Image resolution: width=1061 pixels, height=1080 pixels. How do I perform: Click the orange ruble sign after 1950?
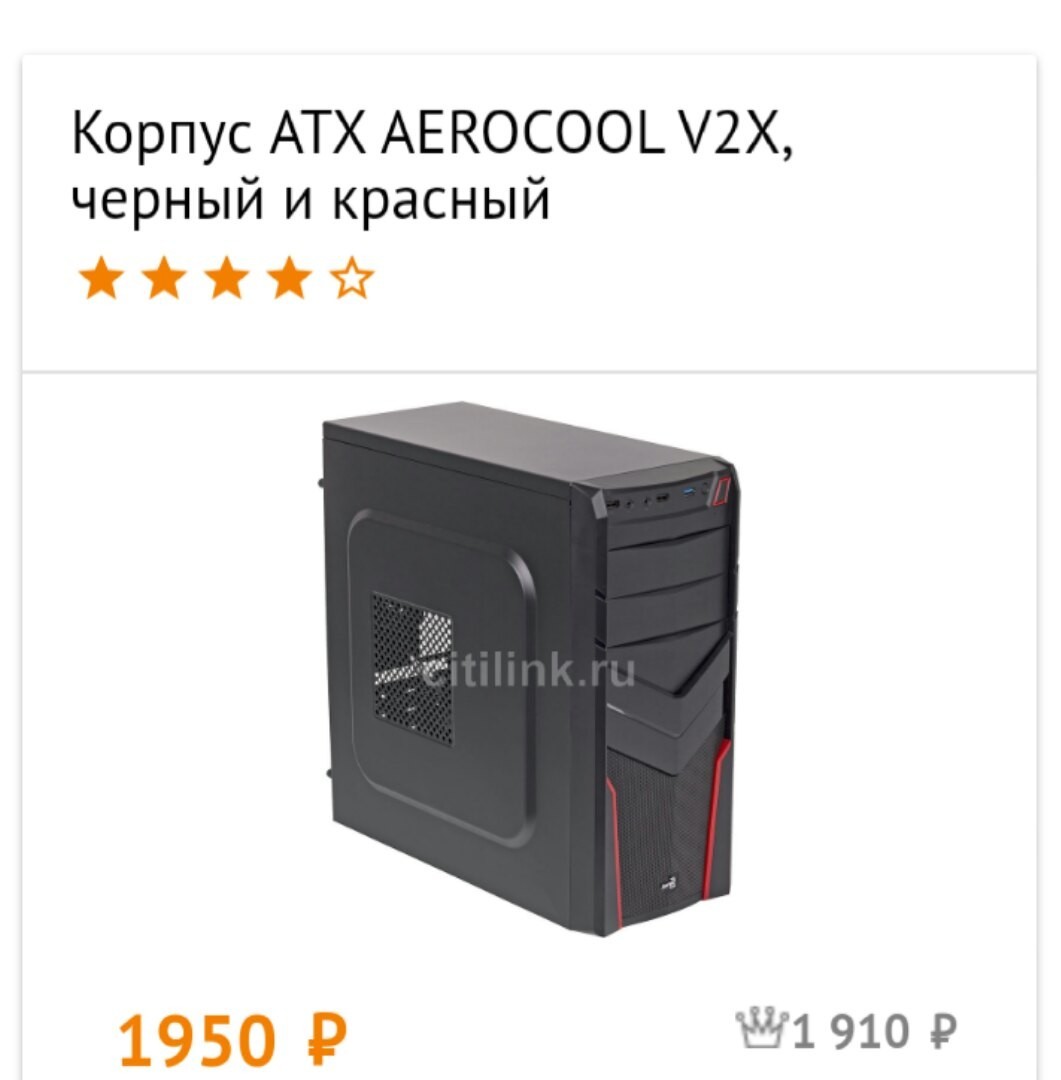(x=327, y=1037)
